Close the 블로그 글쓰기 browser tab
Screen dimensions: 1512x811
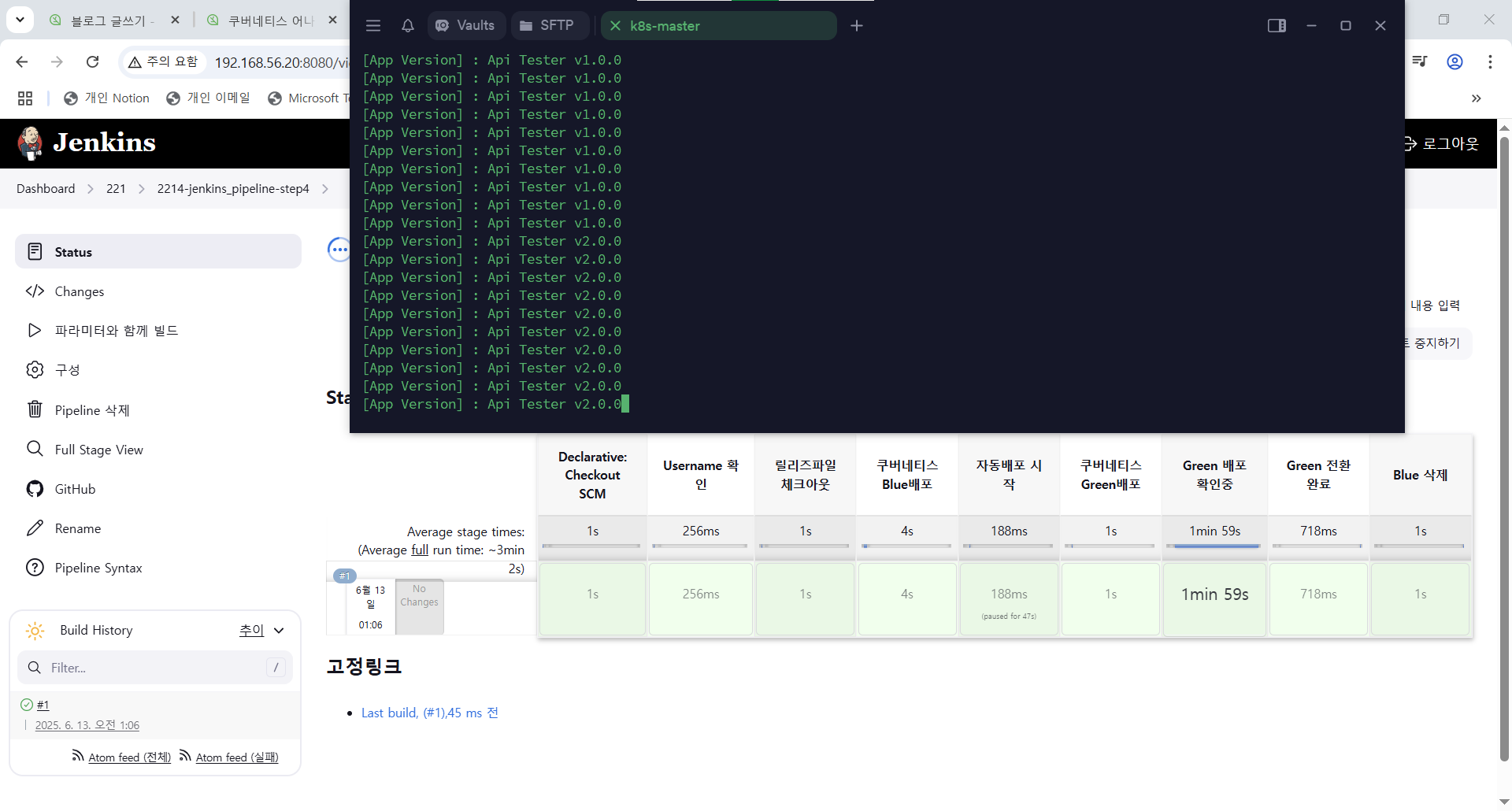(x=175, y=20)
